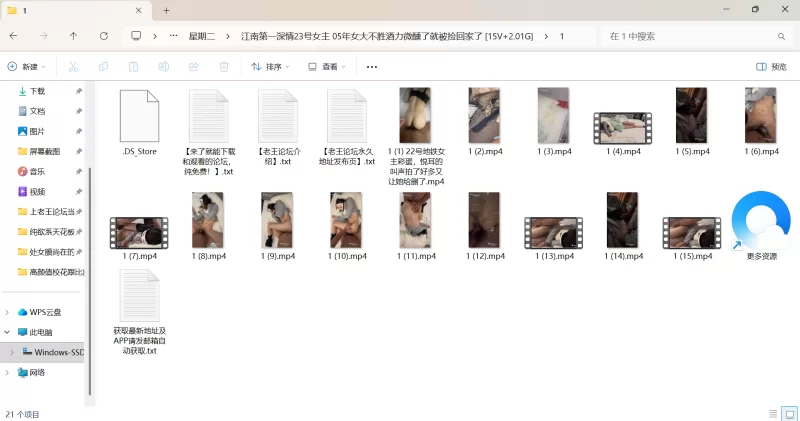Open 视频 in the sidebar
Image resolution: width=800 pixels, height=421 pixels.
pyautogui.click(x=37, y=191)
